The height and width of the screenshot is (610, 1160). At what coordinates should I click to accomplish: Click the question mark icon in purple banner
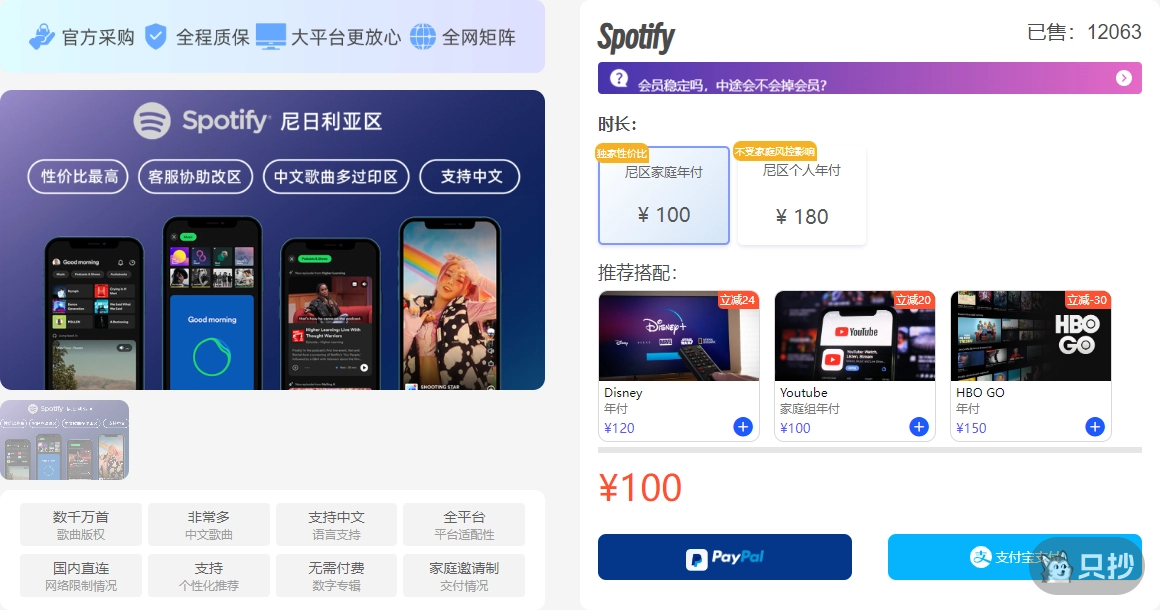pyautogui.click(x=619, y=78)
